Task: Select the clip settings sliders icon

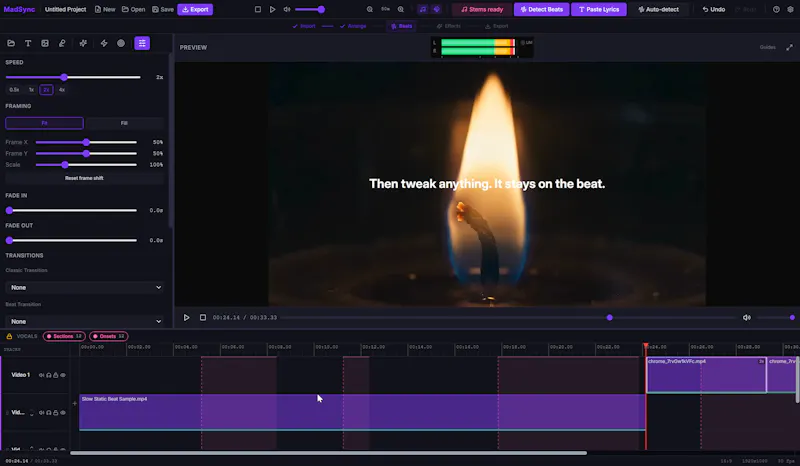Action: [142, 43]
